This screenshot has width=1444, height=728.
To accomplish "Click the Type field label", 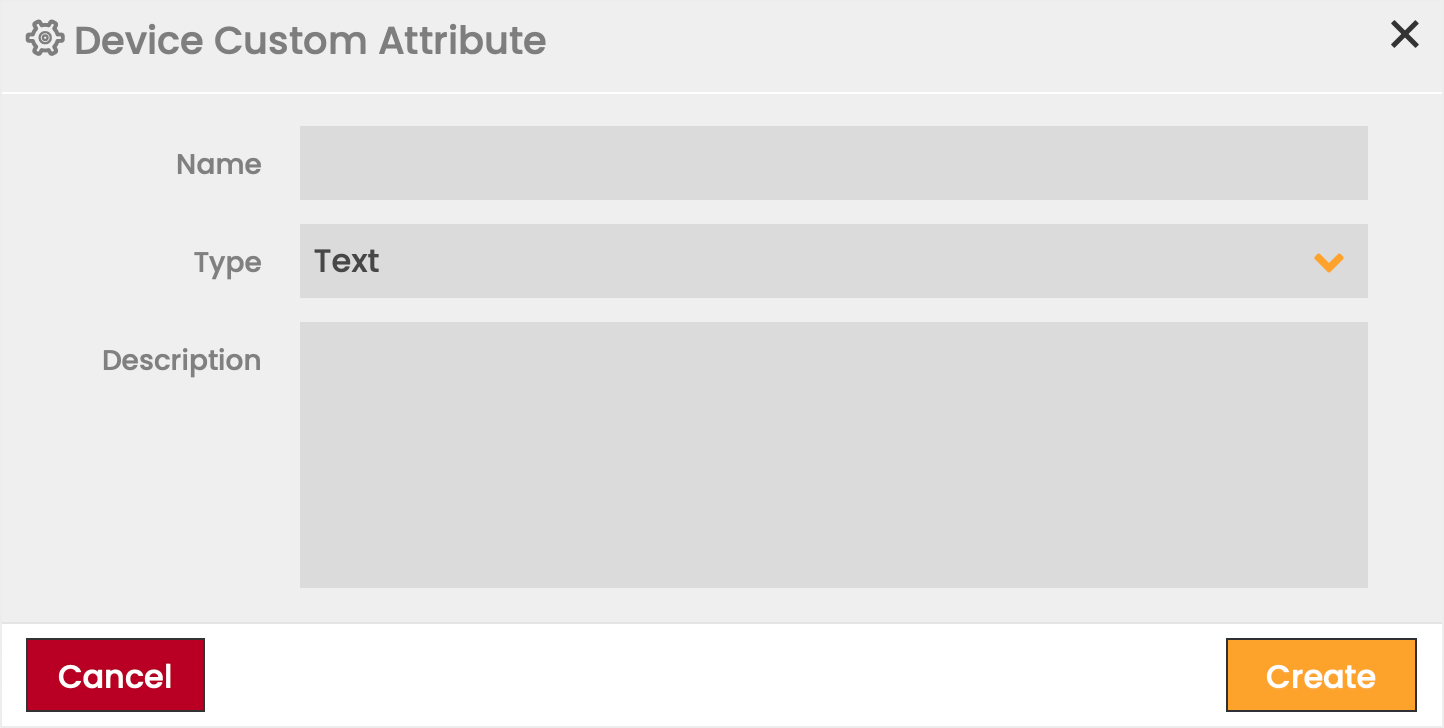I will coord(227,263).
